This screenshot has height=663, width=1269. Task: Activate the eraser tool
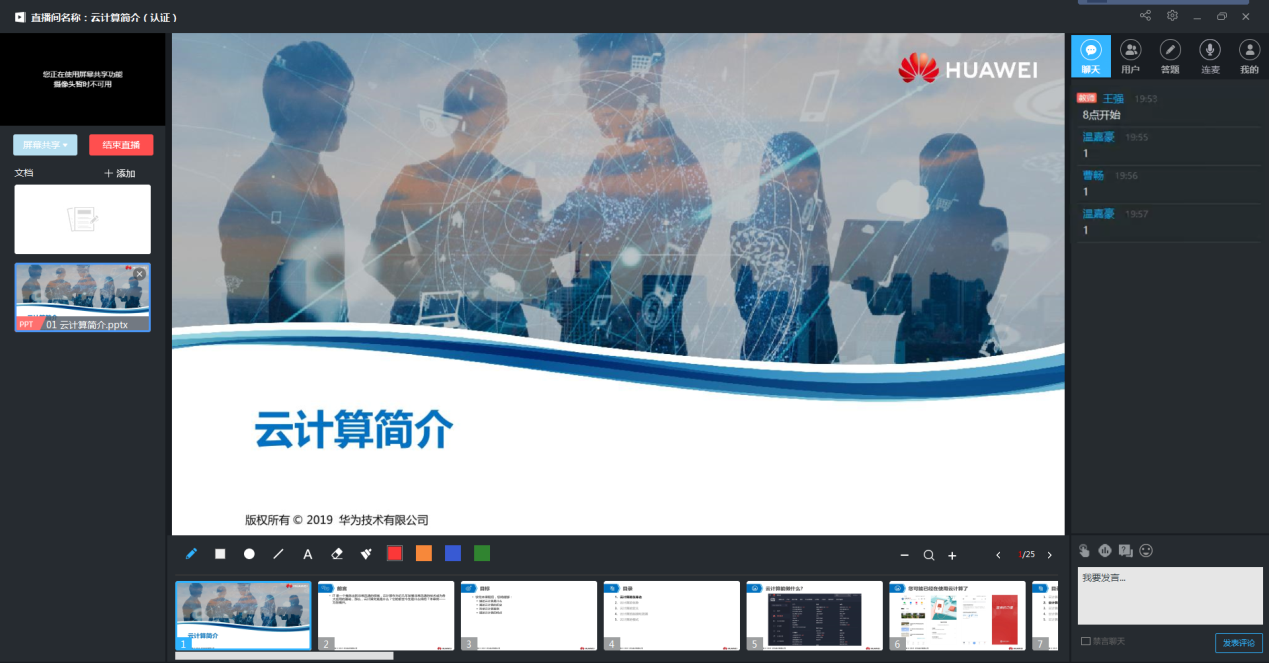click(337, 554)
